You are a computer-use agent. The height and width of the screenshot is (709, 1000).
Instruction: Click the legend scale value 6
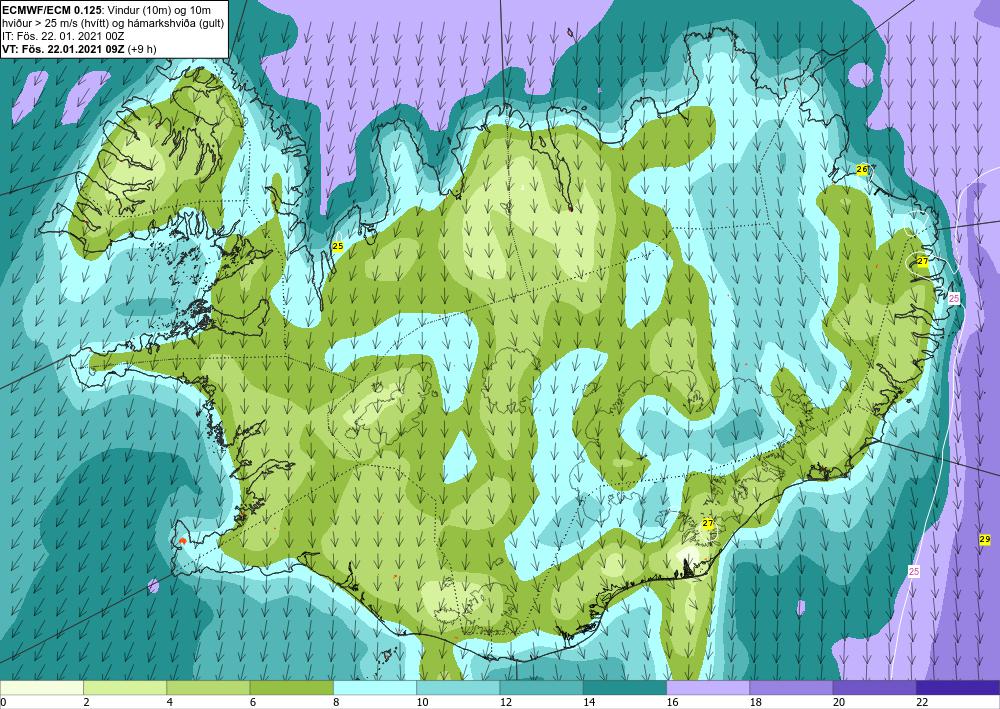(253, 702)
